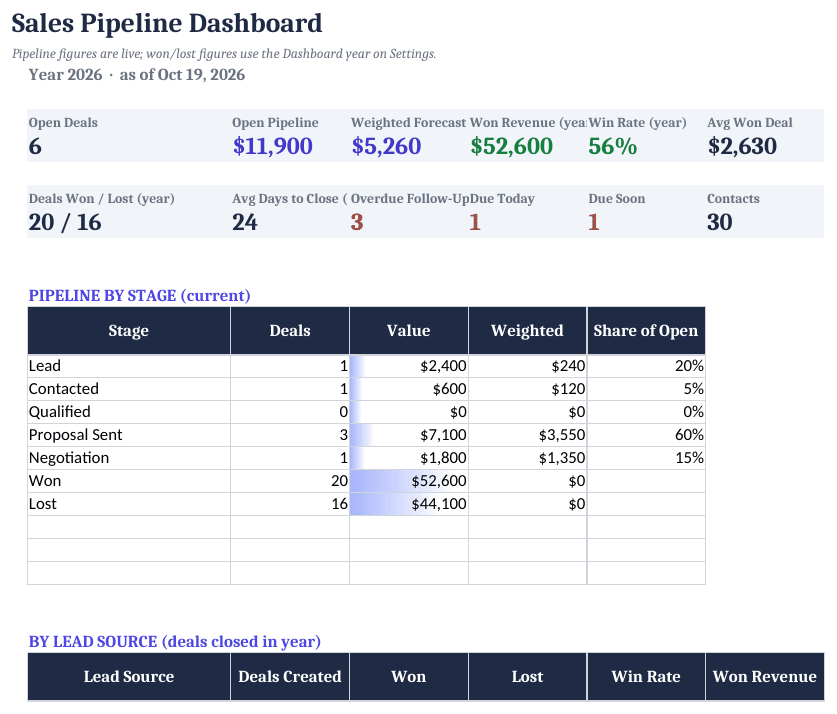Click the Weighted column header

coord(527,331)
